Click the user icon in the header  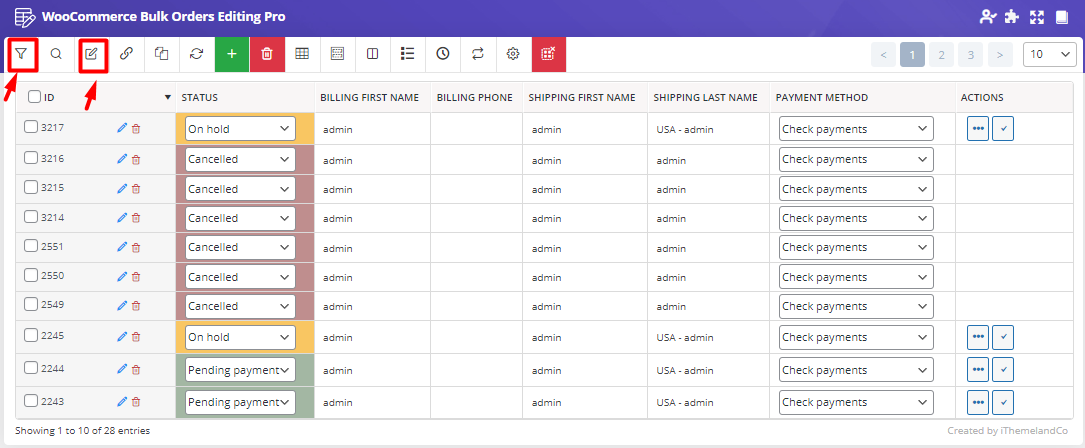988,17
